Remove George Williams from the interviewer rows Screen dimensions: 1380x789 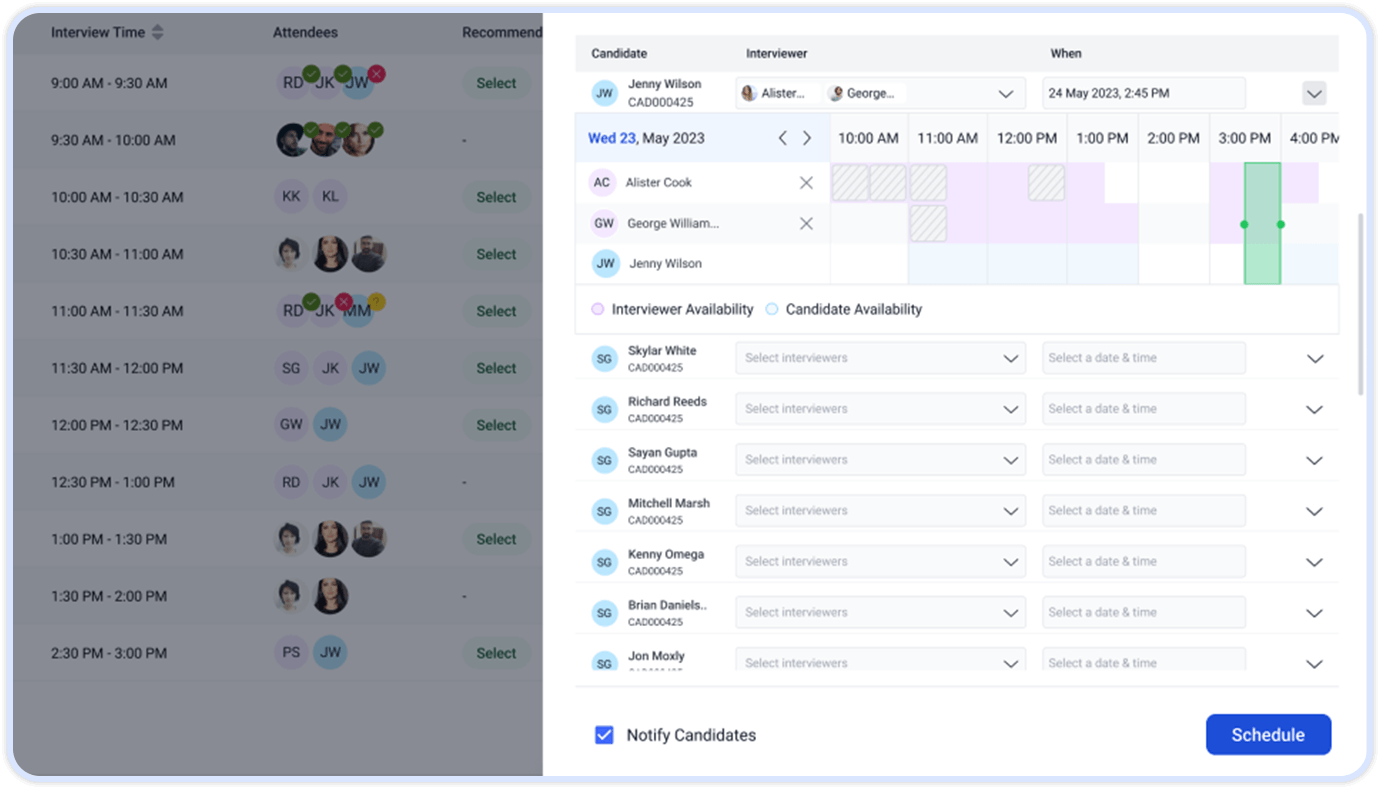[806, 224]
